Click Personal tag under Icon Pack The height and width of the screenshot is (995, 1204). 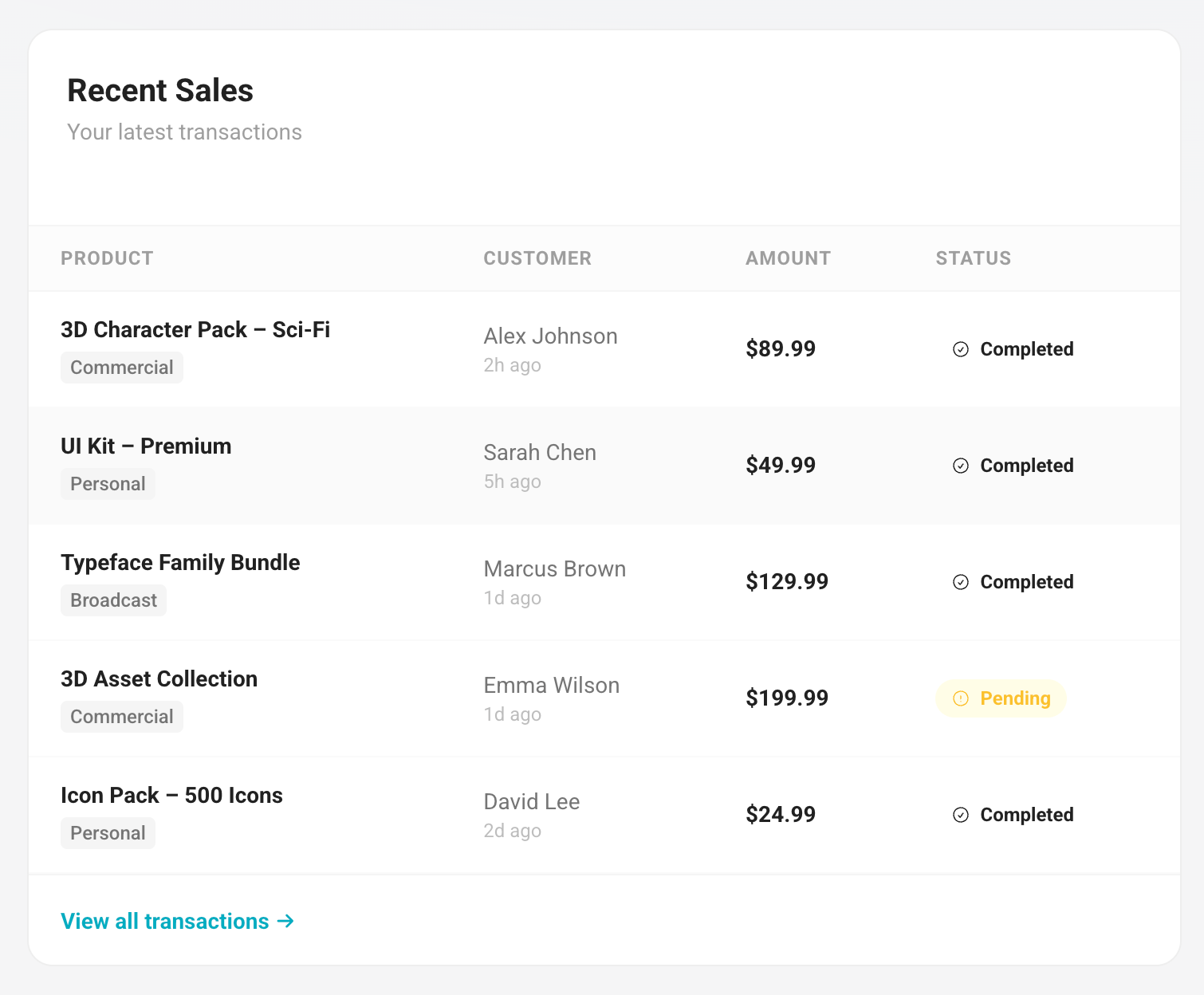[108, 833]
